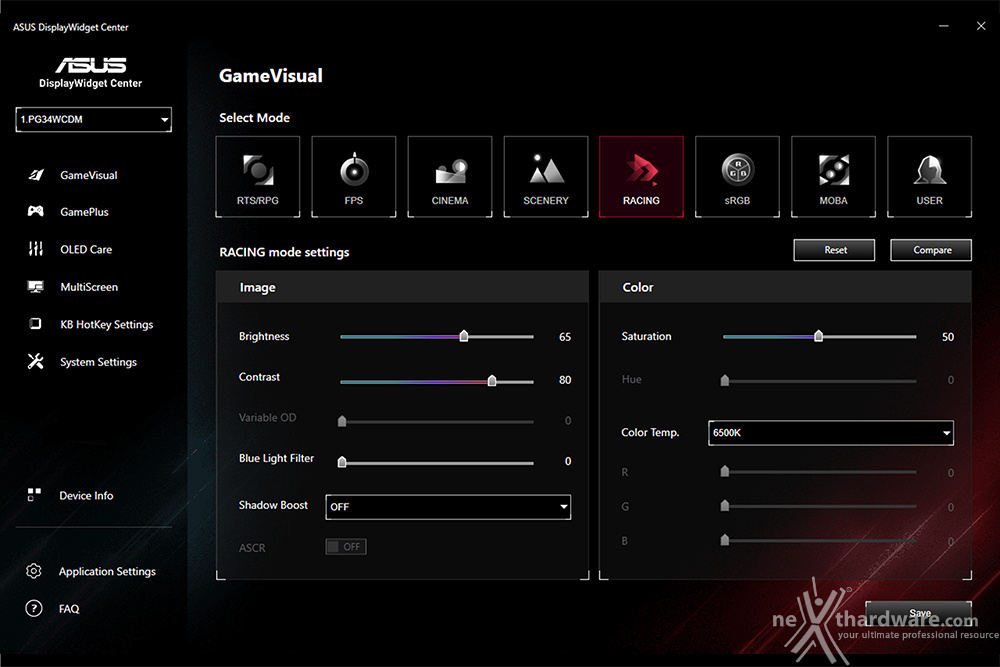
Task: Click the Image panel header
Action: click(402, 287)
